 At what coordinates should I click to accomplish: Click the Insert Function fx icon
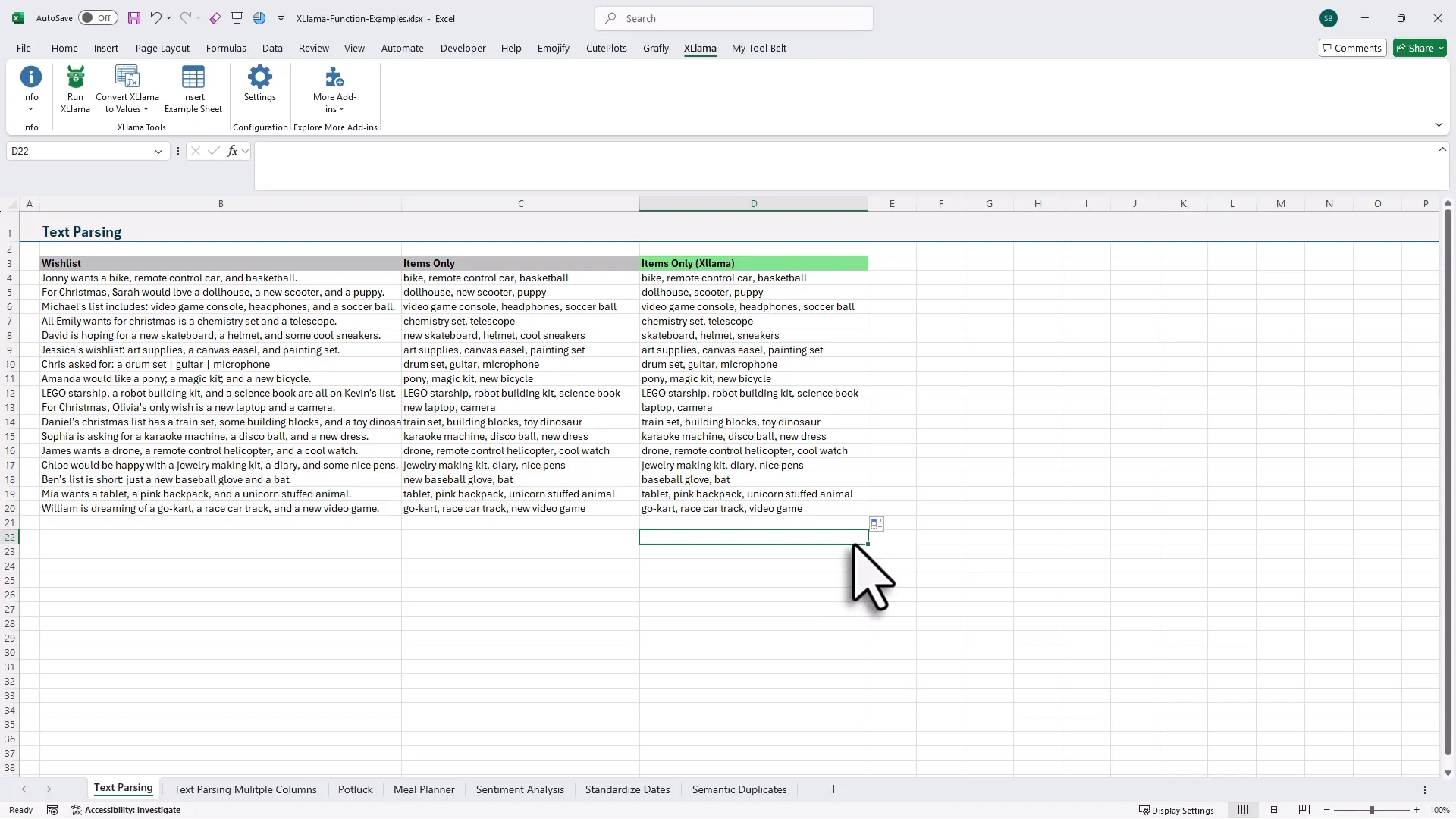click(232, 151)
